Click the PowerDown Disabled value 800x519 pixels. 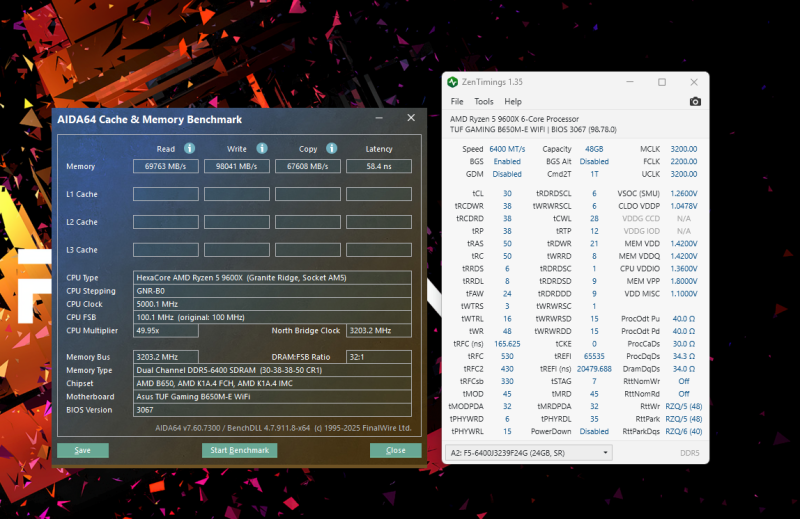tap(594, 431)
